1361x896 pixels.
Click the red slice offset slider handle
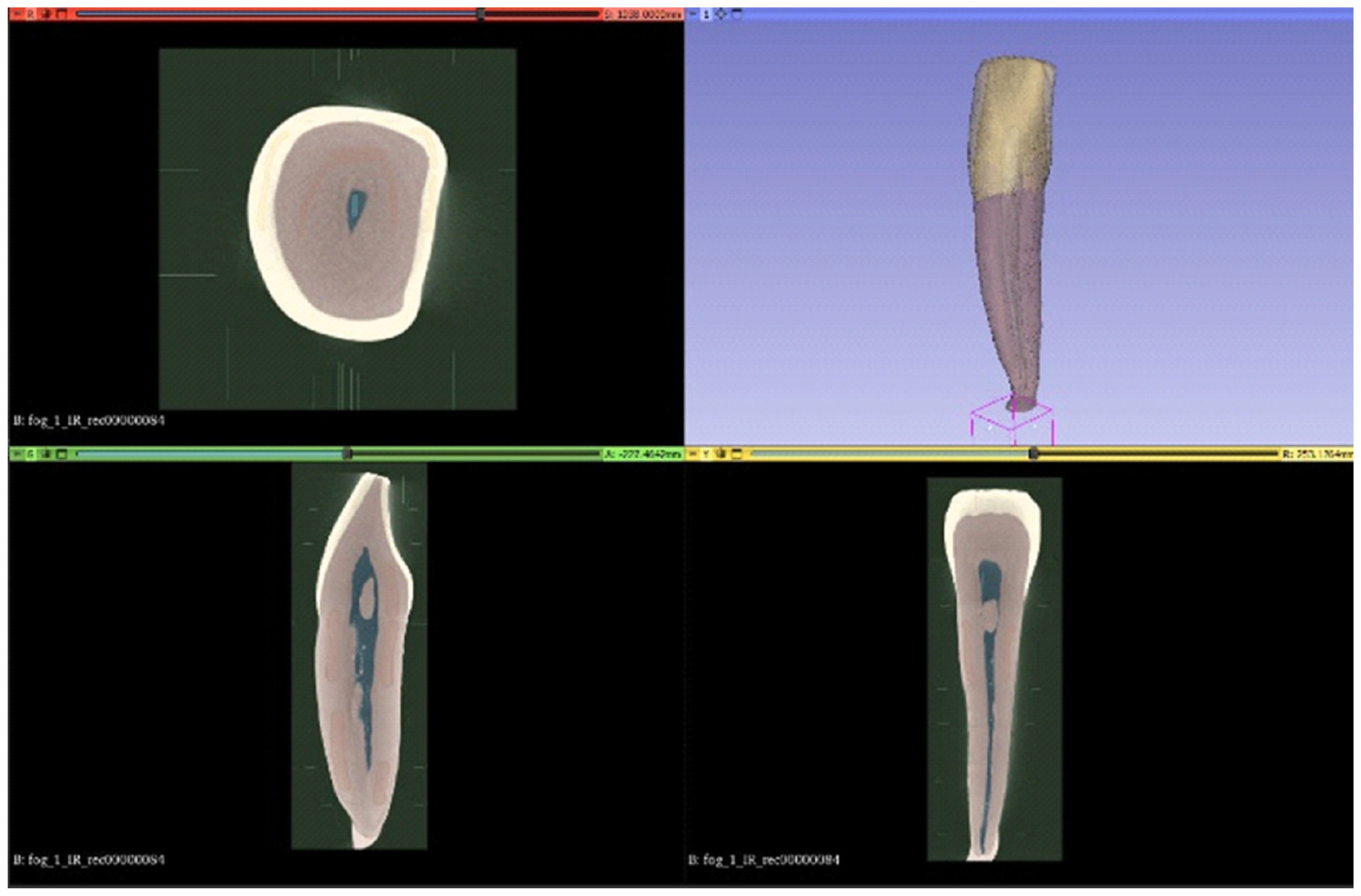tap(482, 14)
